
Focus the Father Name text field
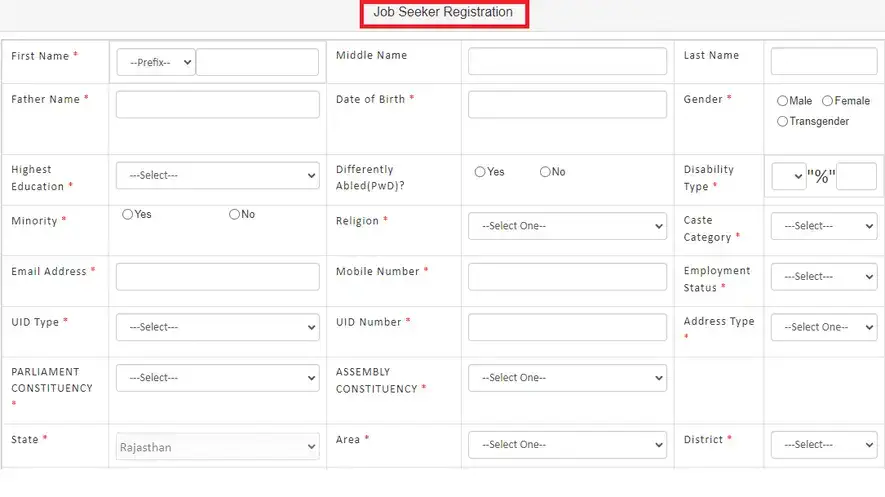tap(218, 104)
